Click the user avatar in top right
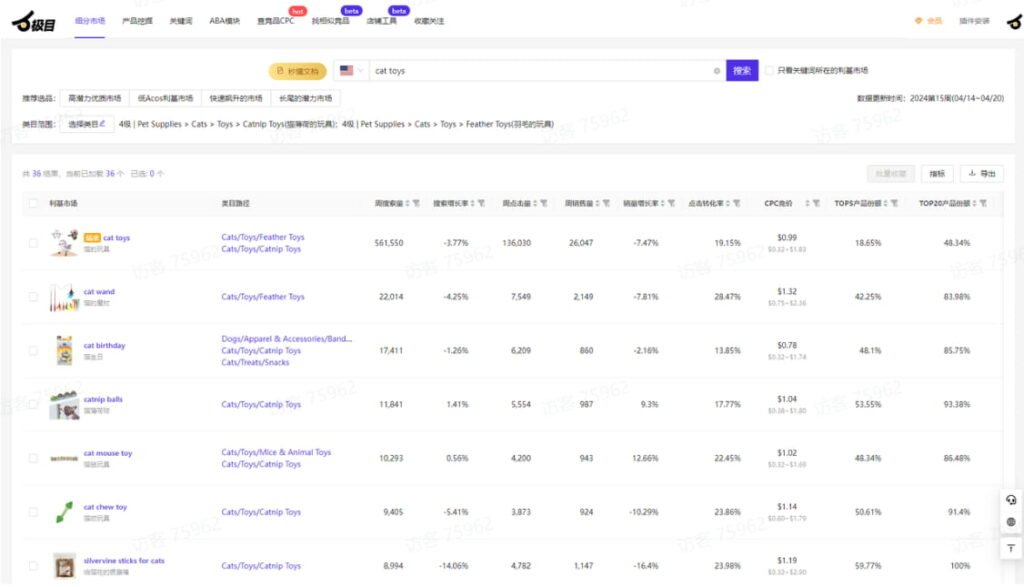 click(1012, 20)
